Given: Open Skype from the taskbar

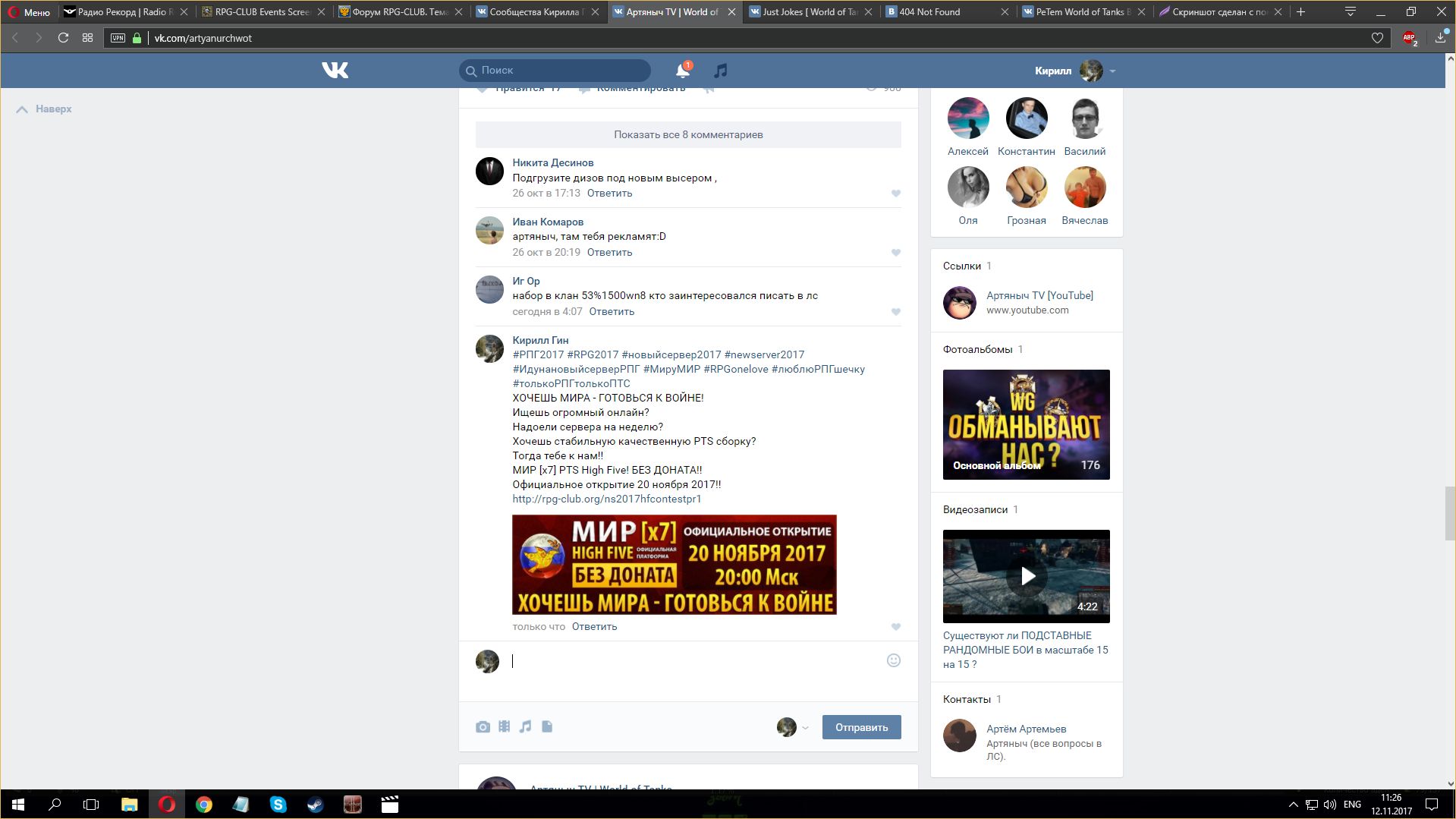Looking at the screenshot, I should 278,805.
